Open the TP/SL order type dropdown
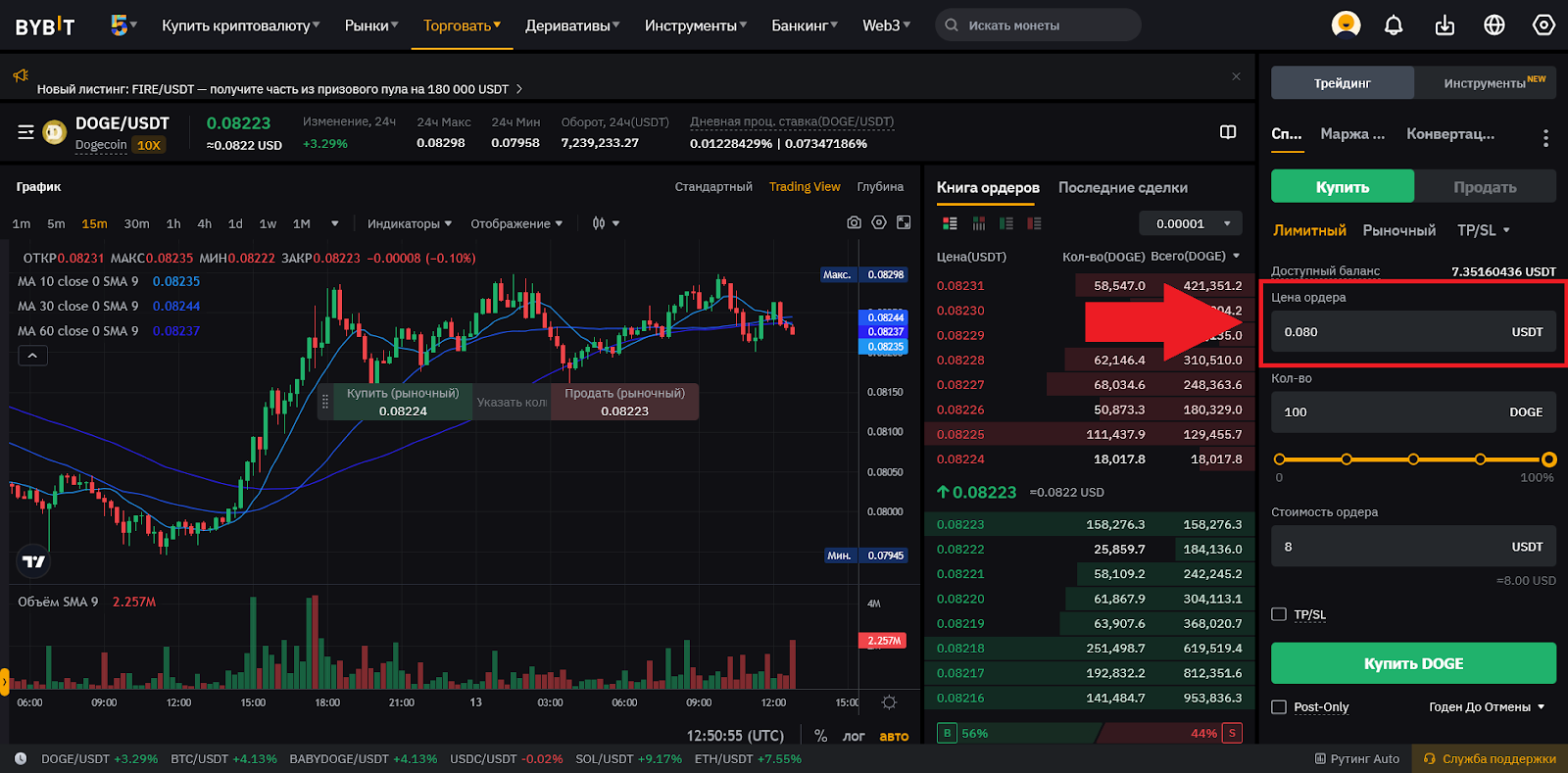This screenshot has height=773, width=1568. click(x=1484, y=230)
